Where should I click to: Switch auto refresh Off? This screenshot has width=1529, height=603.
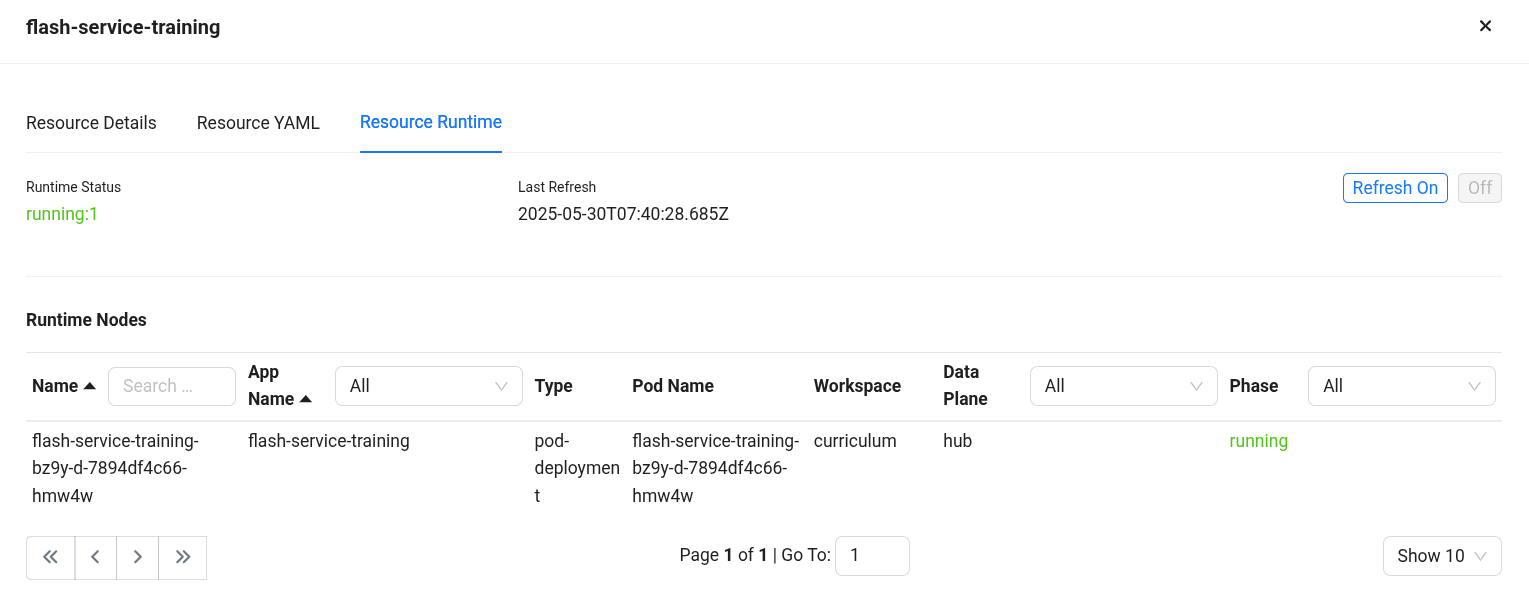pyautogui.click(x=1479, y=188)
